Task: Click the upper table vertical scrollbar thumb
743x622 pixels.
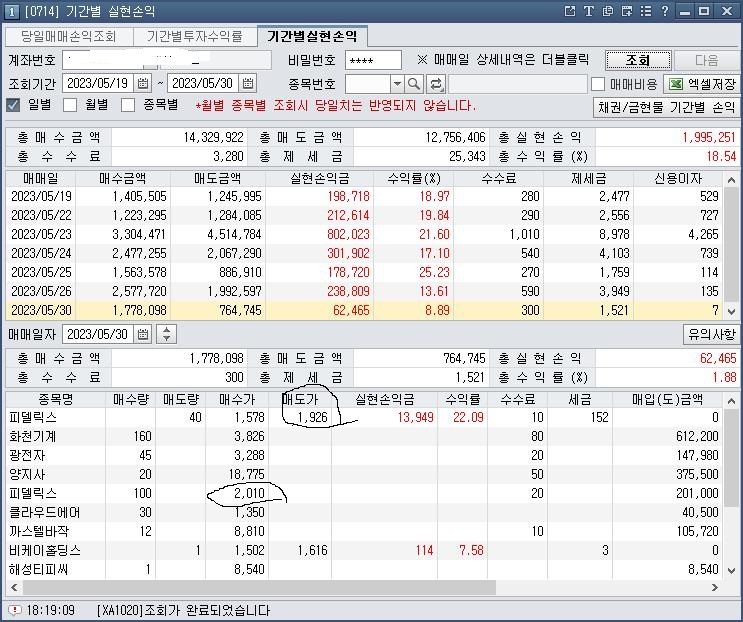Action: [x=731, y=245]
